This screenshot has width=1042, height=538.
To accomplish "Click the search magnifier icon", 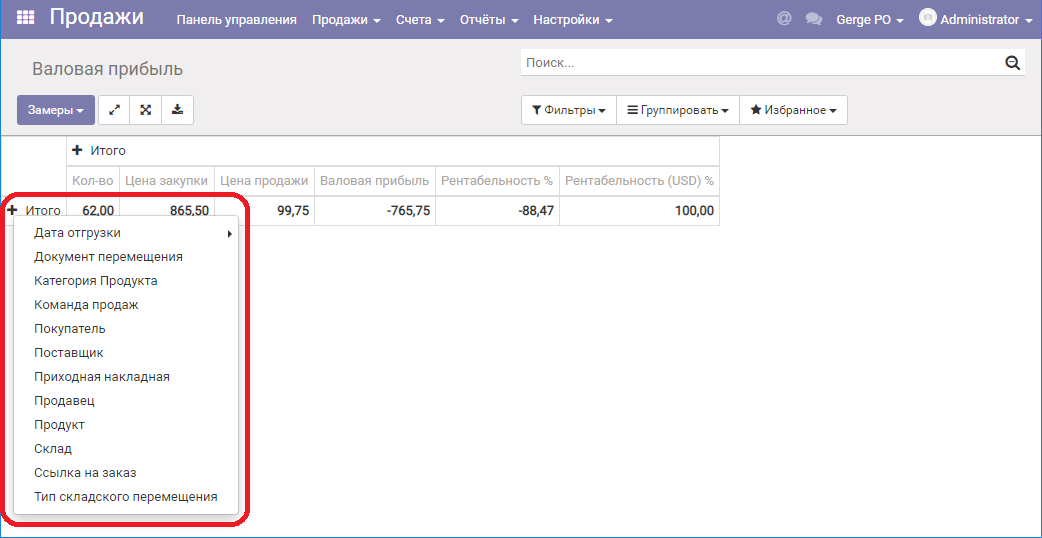I will tap(1012, 63).
